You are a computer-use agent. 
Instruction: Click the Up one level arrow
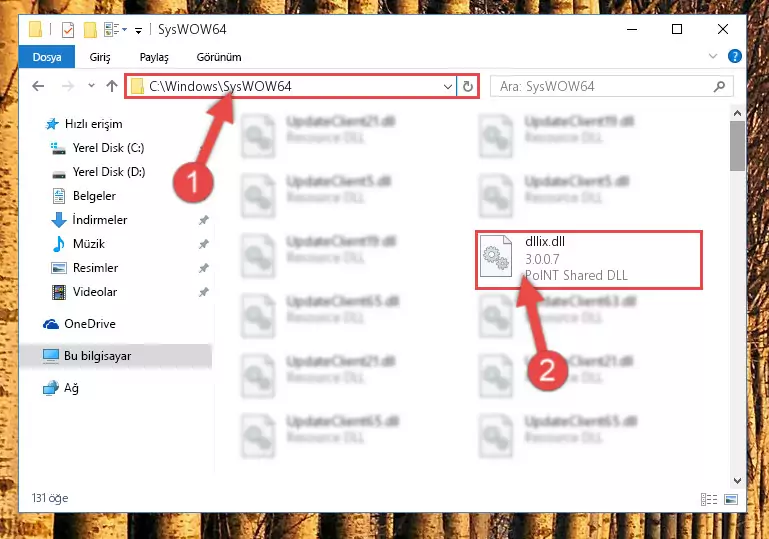[x=112, y=86]
